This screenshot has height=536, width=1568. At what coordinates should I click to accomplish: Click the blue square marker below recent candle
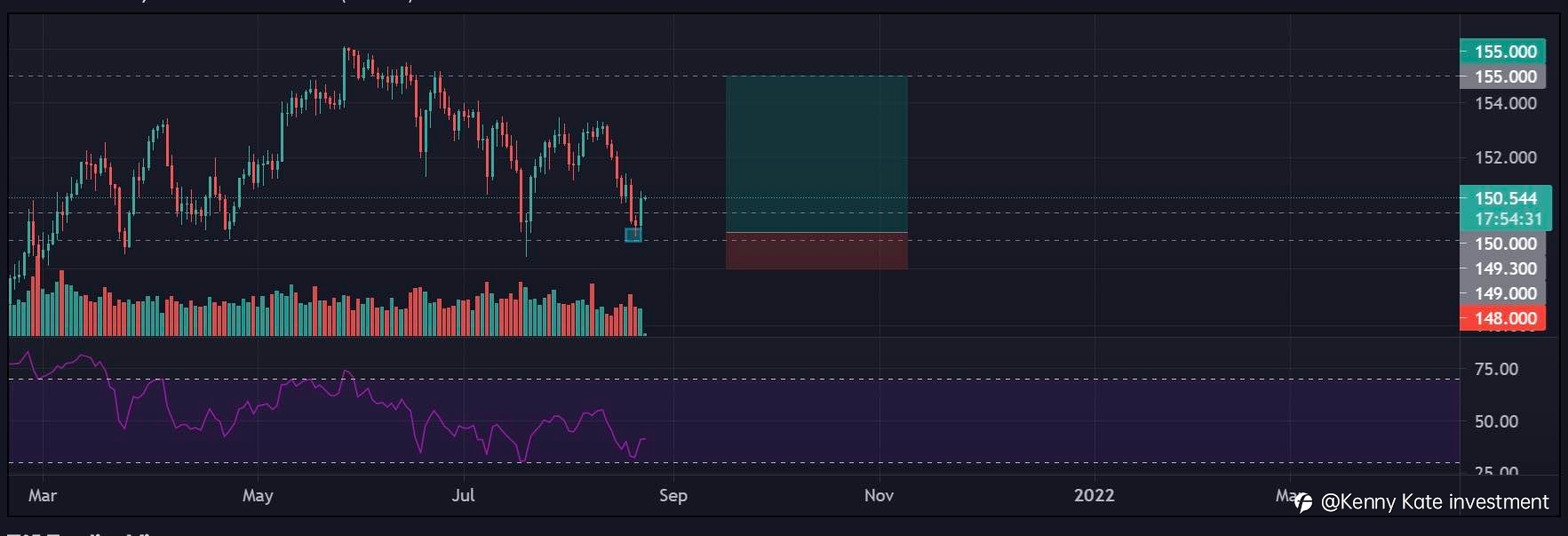pos(633,235)
